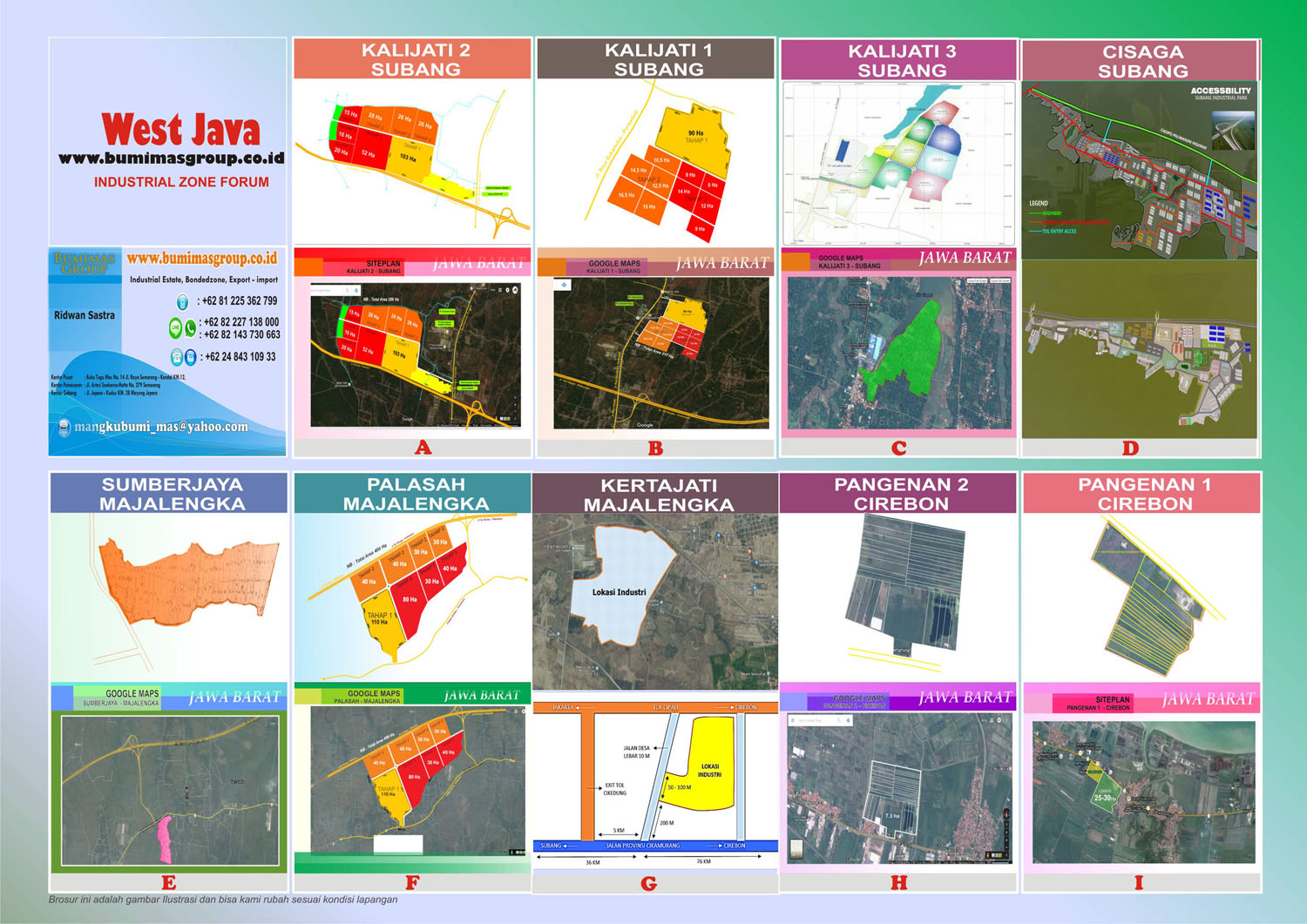1307x924 pixels.
Task: Click the WhatsApp icon on contact card
Action: [190, 328]
